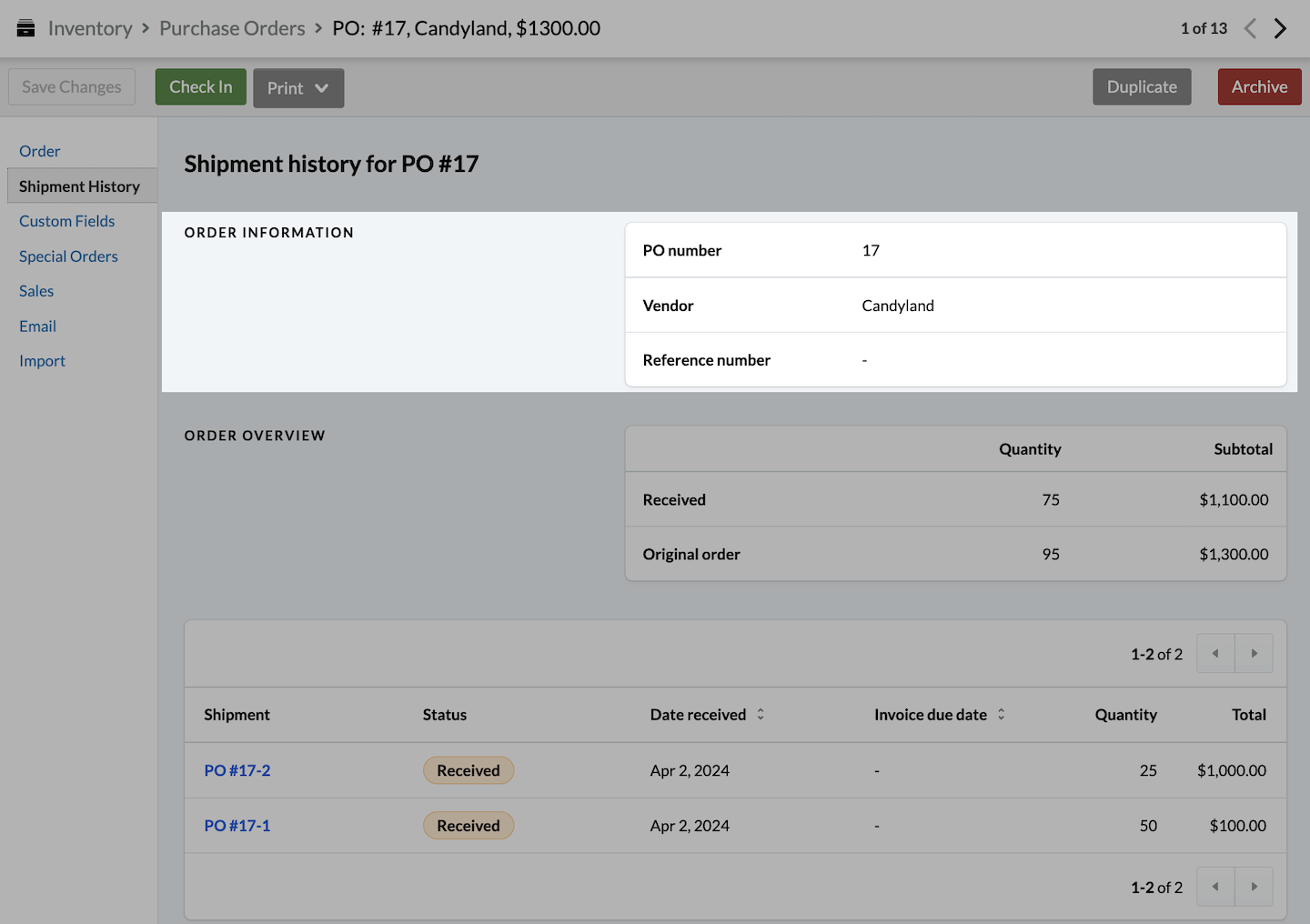
Task: Click previous page arrow below shipment table
Action: pyautogui.click(x=1215, y=887)
